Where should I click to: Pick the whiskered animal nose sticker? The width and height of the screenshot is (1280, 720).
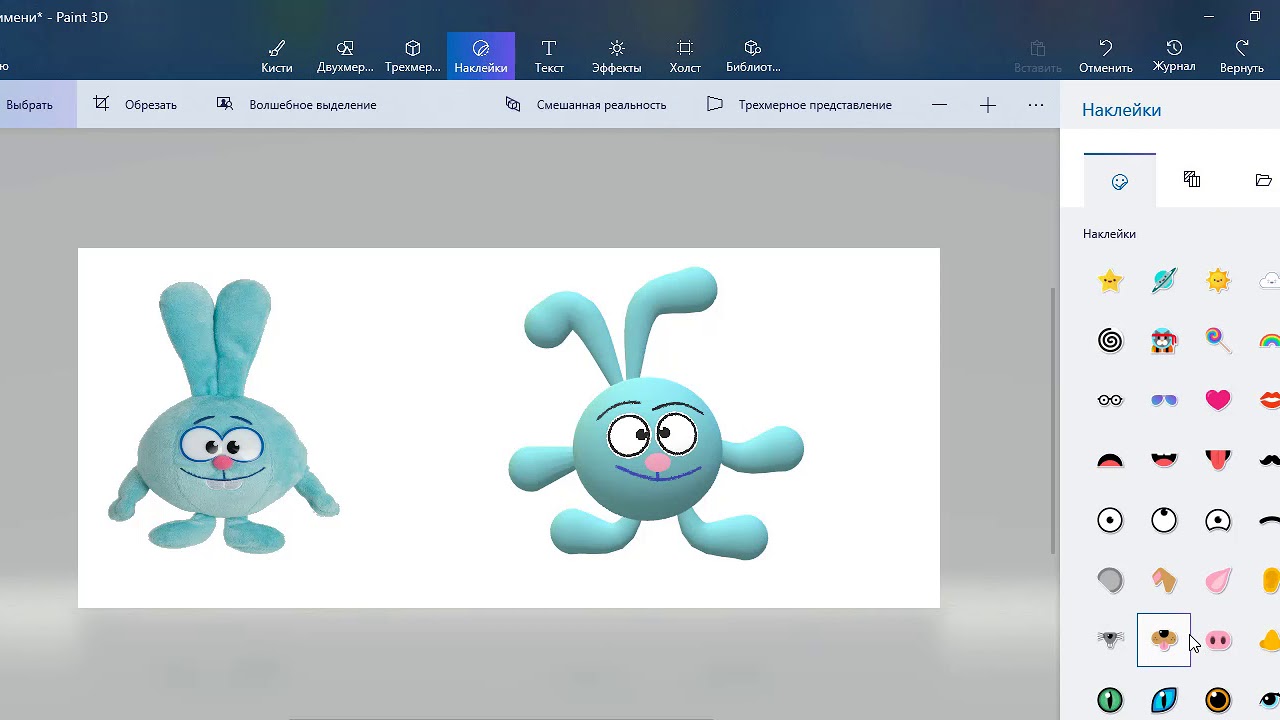pos(1110,640)
